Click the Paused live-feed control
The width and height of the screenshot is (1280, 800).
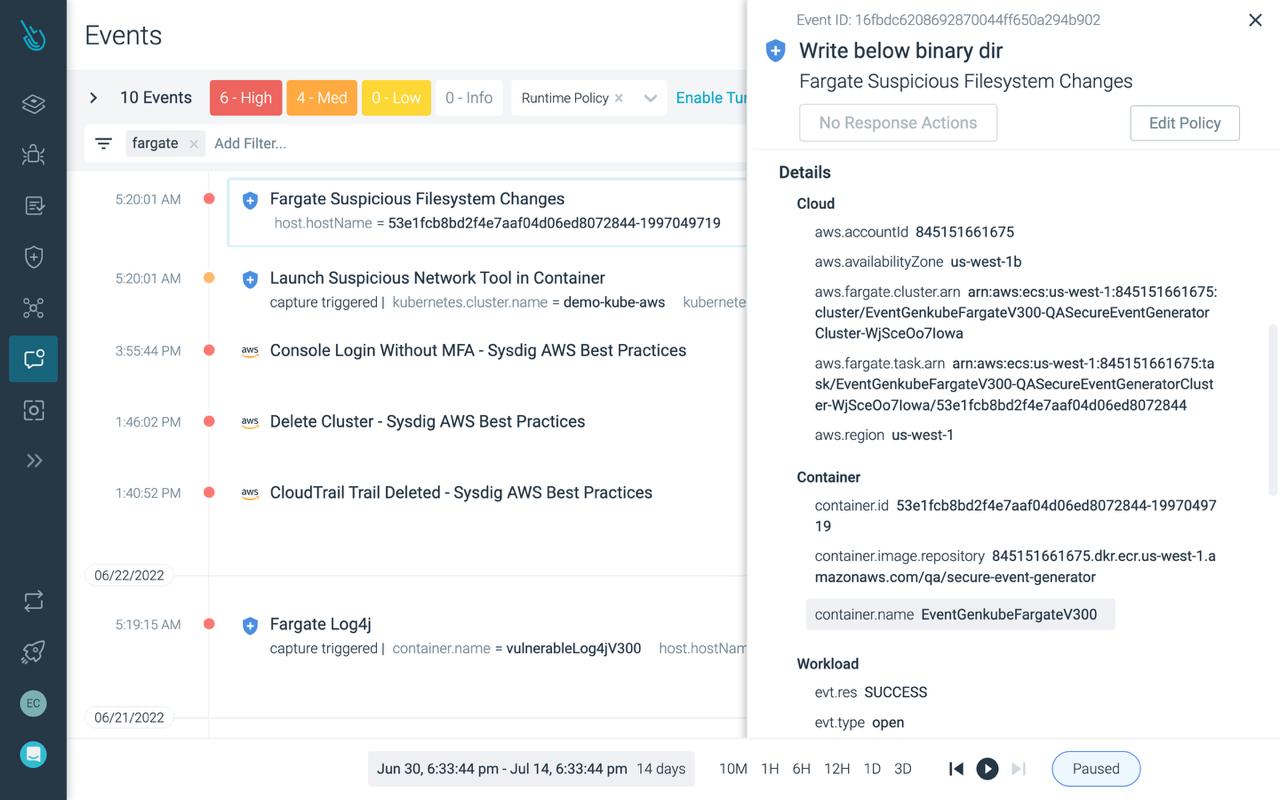click(1095, 768)
